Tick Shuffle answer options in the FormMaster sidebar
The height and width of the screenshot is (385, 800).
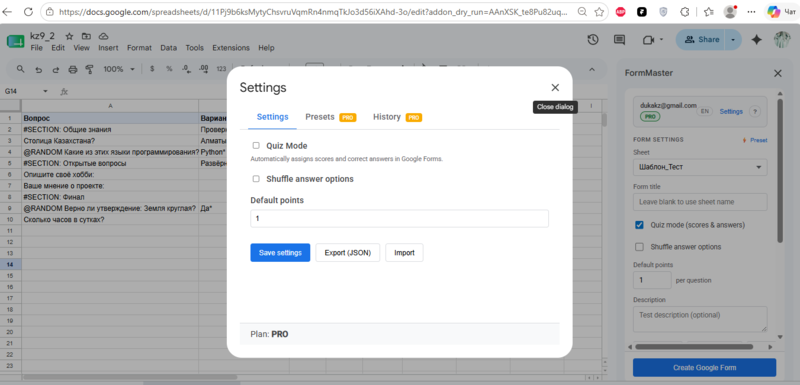tap(639, 247)
